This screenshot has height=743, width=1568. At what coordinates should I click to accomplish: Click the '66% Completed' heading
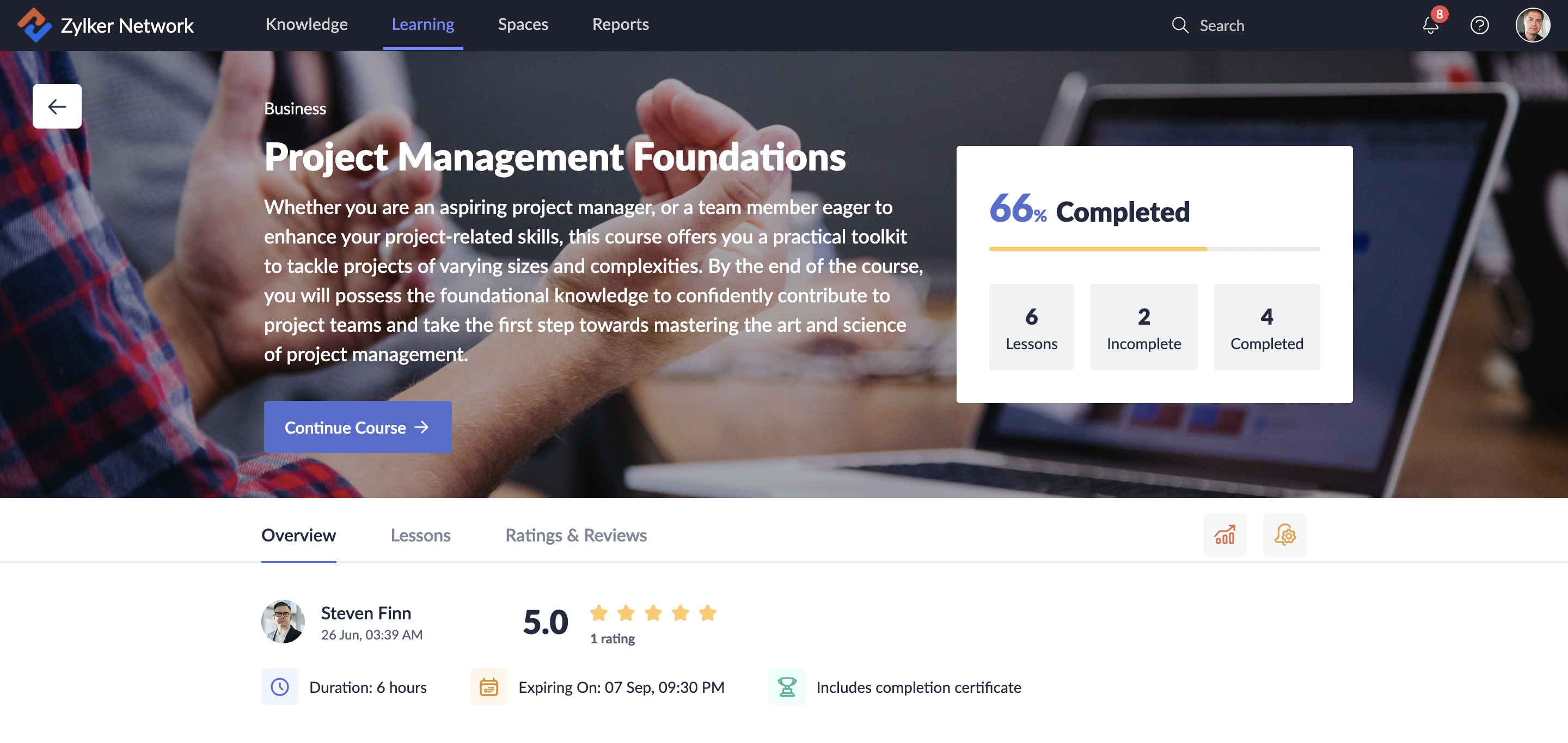point(1089,209)
